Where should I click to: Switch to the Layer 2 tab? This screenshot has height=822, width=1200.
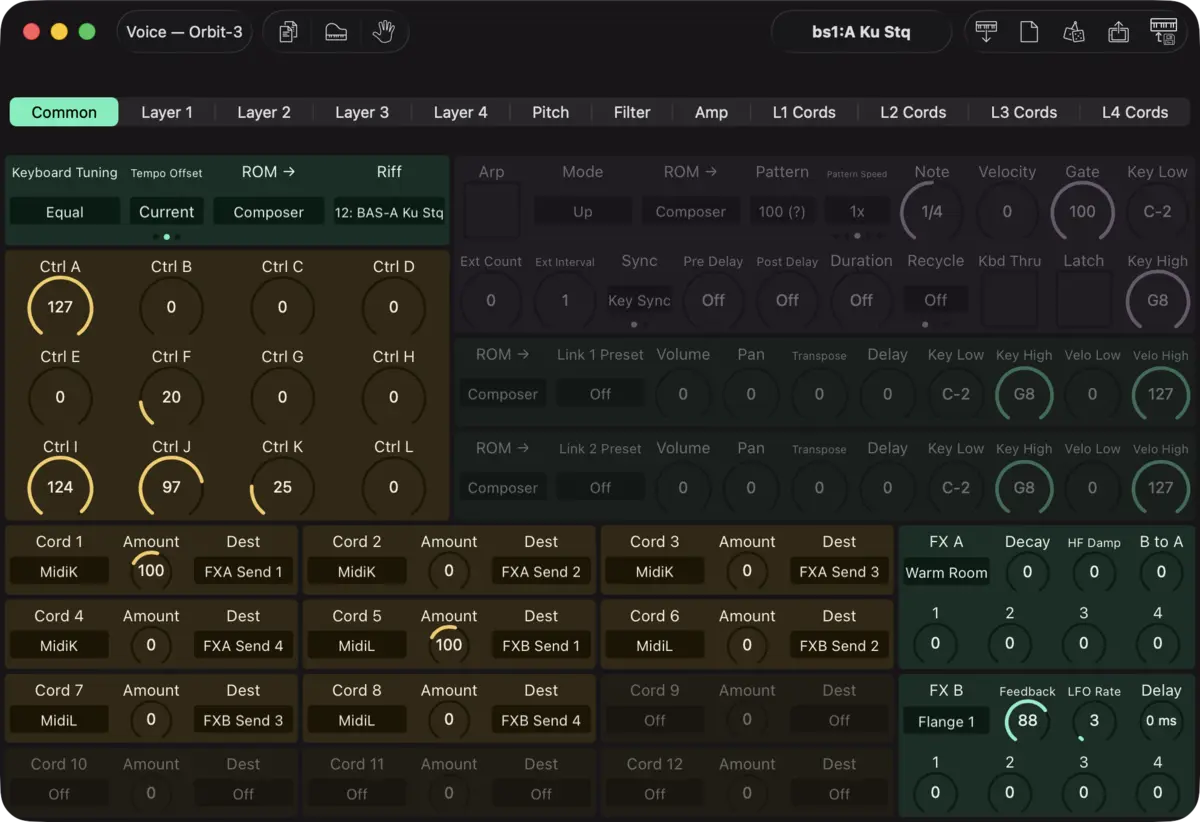point(264,112)
